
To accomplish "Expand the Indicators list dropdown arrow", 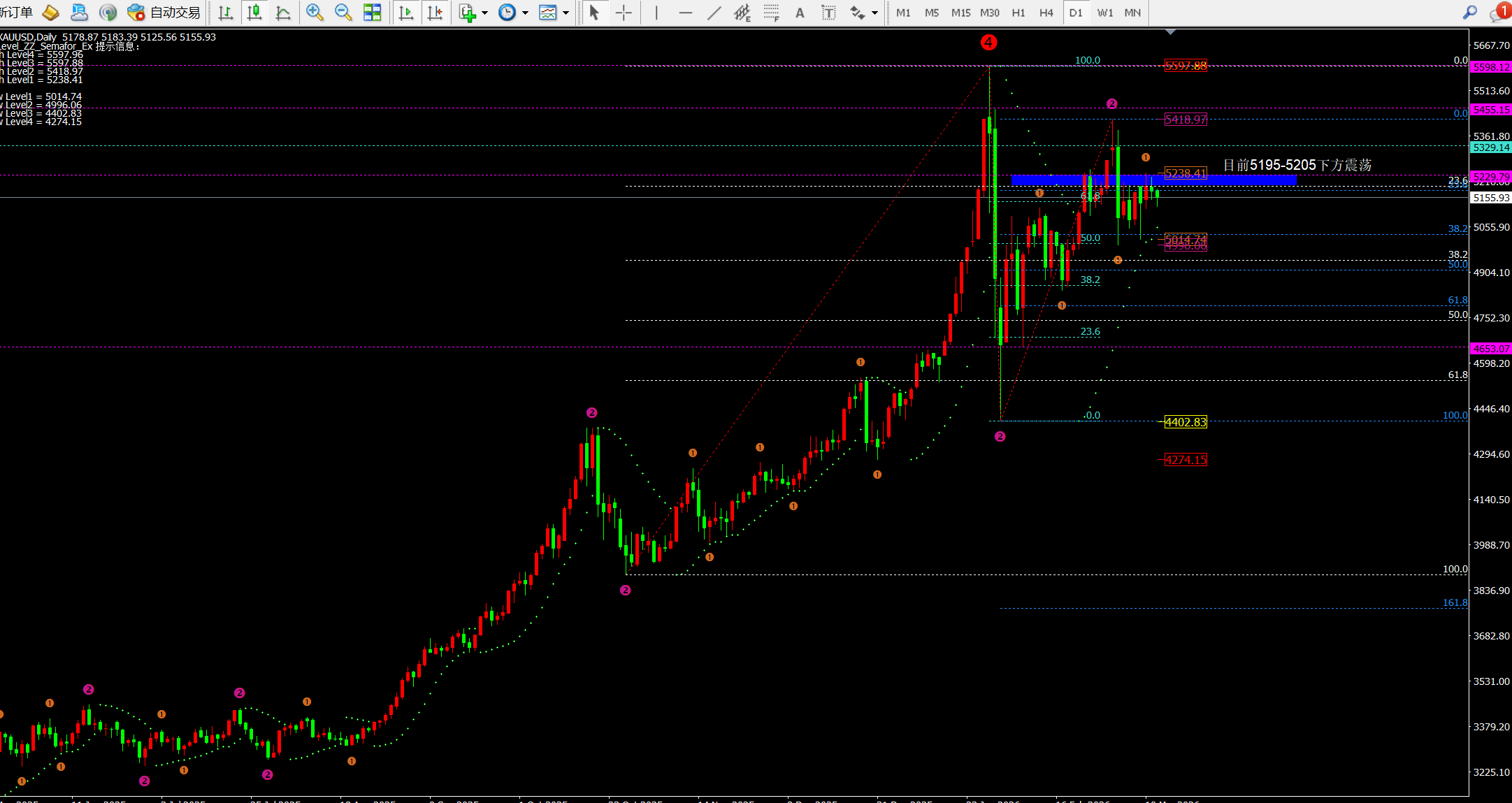I will [x=484, y=13].
